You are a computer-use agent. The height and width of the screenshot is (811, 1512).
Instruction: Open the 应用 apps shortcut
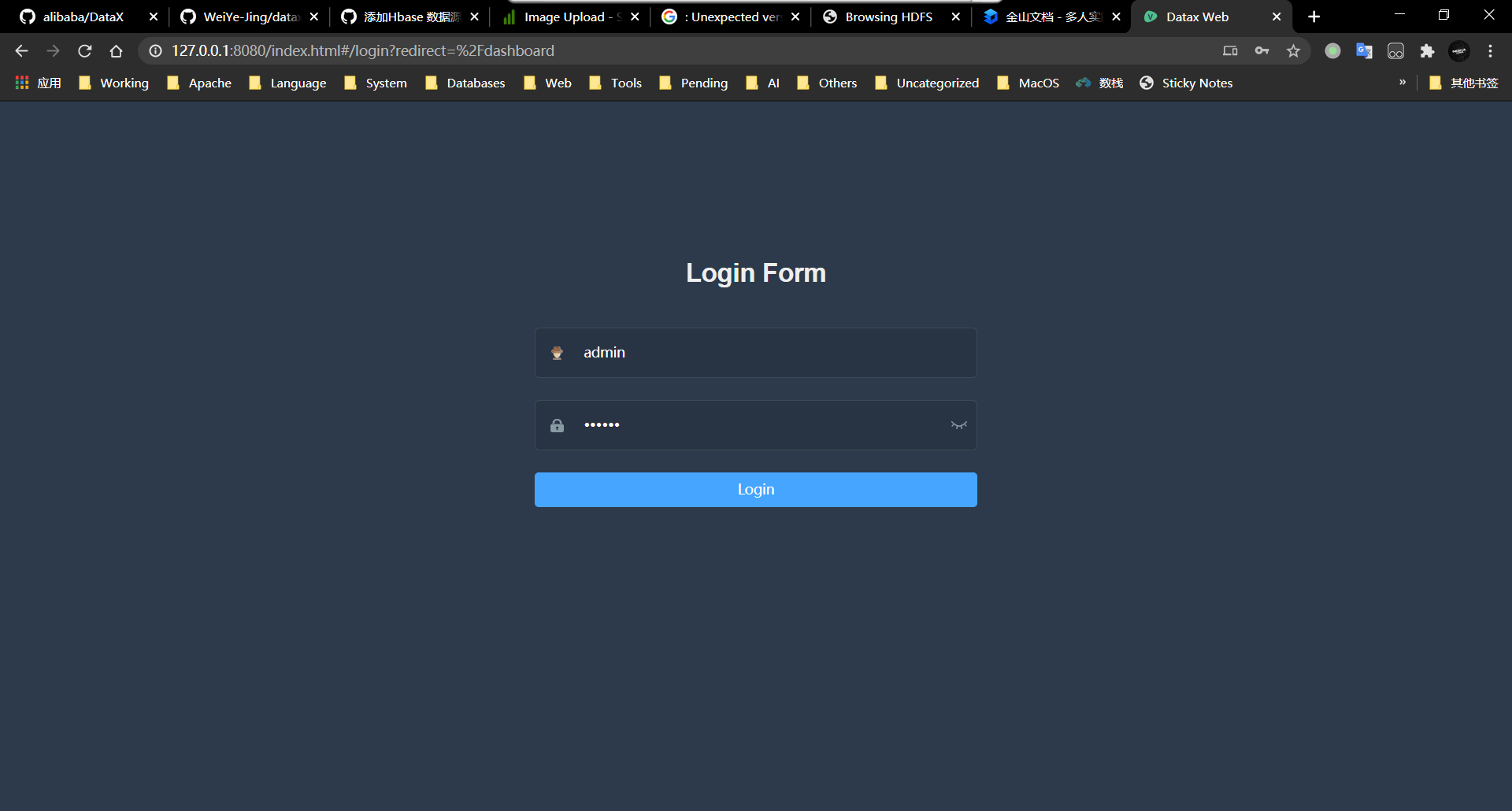click(38, 83)
